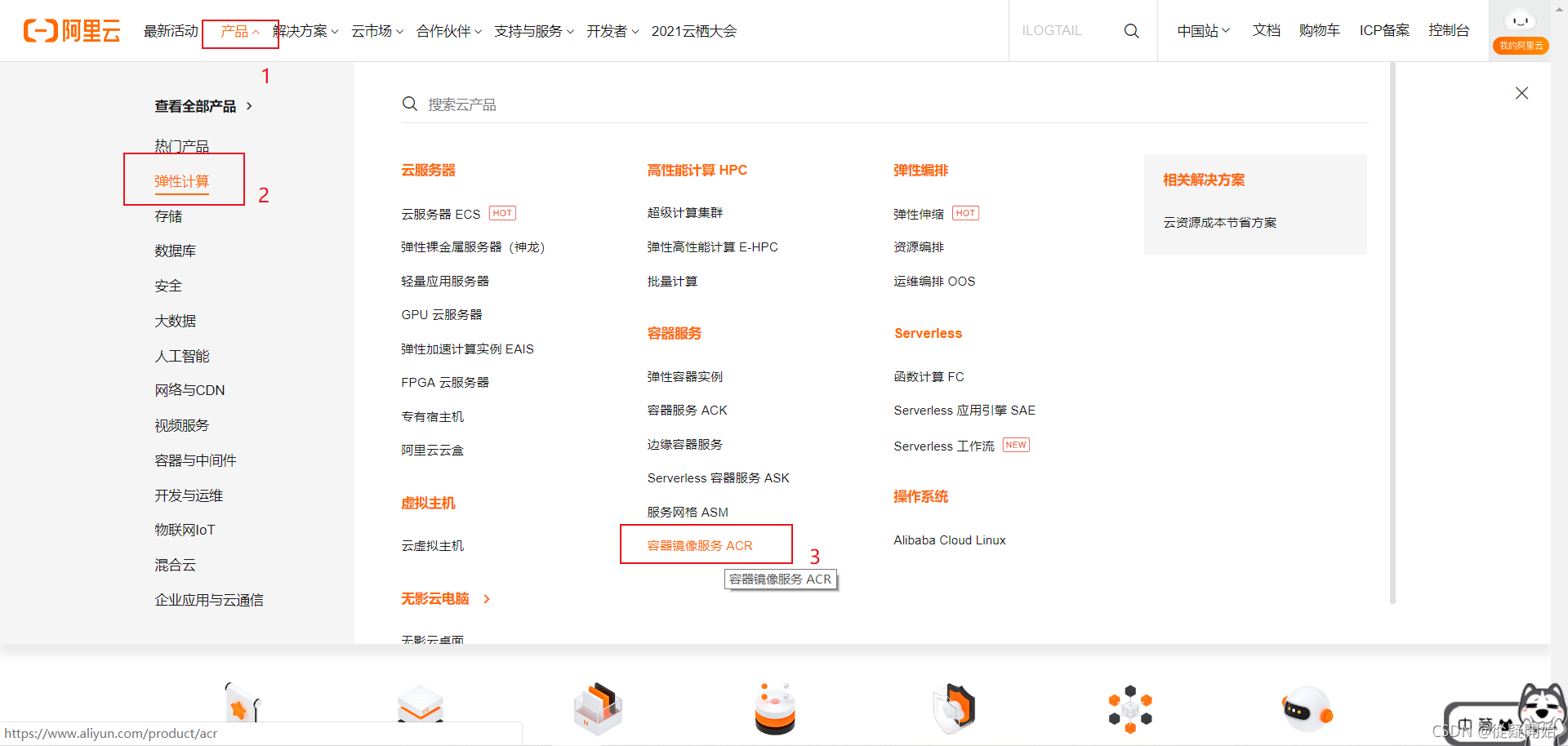This screenshot has width=1568, height=746.
Task: Click the mega menu vertical scrollbar
Action: click(x=1392, y=333)
